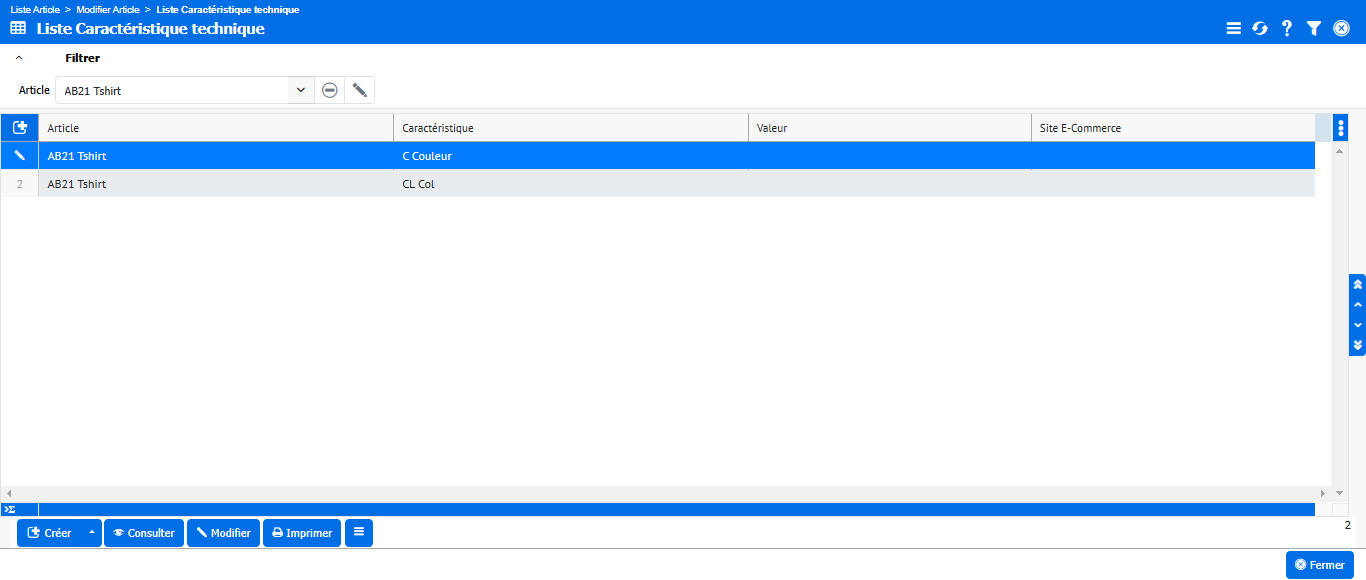Click the sigma totals icon at grid bottom
This screenshot has width=1366, height=580.
(x=10, y=509)
